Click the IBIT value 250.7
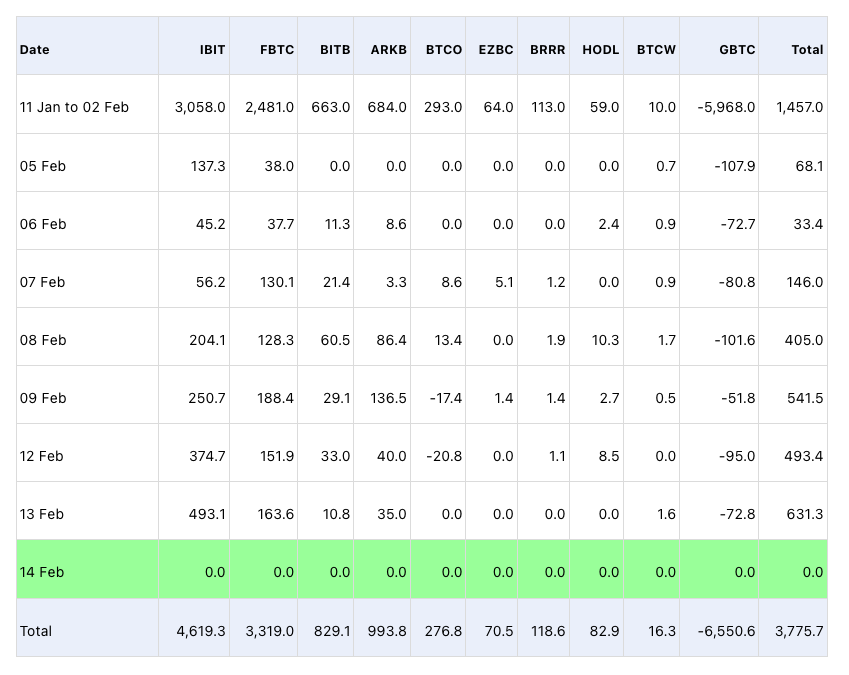849x675 pixels. click(x=207, y=398)
